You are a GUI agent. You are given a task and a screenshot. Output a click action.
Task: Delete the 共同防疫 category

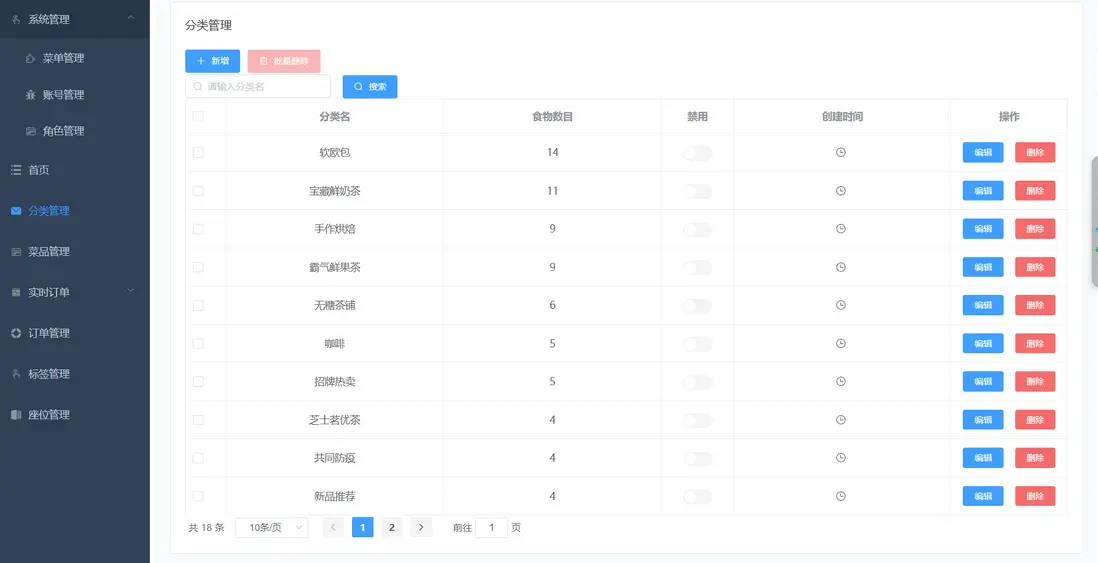(1035, 458)
